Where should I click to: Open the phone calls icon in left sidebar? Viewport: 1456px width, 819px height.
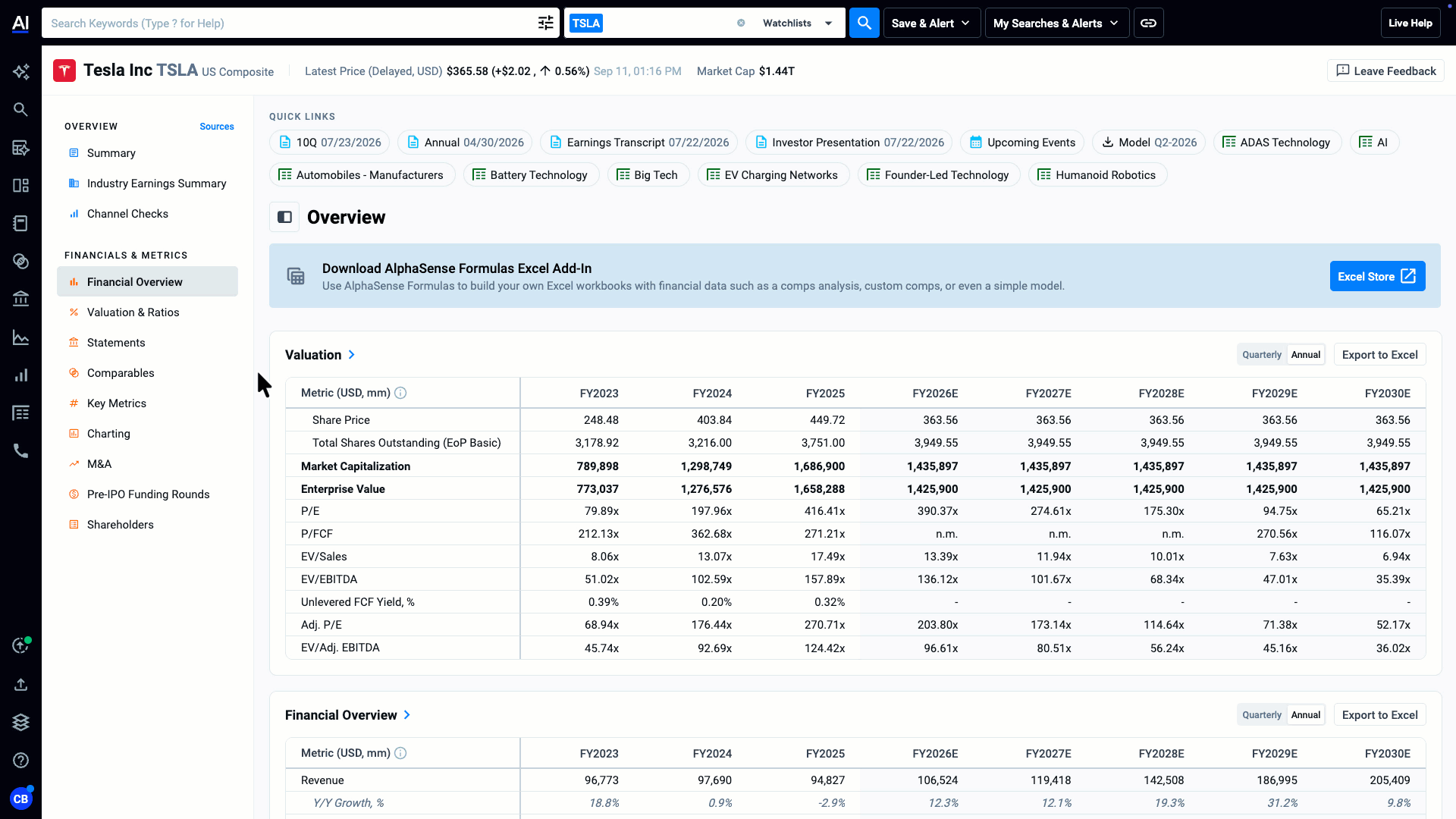click(20, 450)
